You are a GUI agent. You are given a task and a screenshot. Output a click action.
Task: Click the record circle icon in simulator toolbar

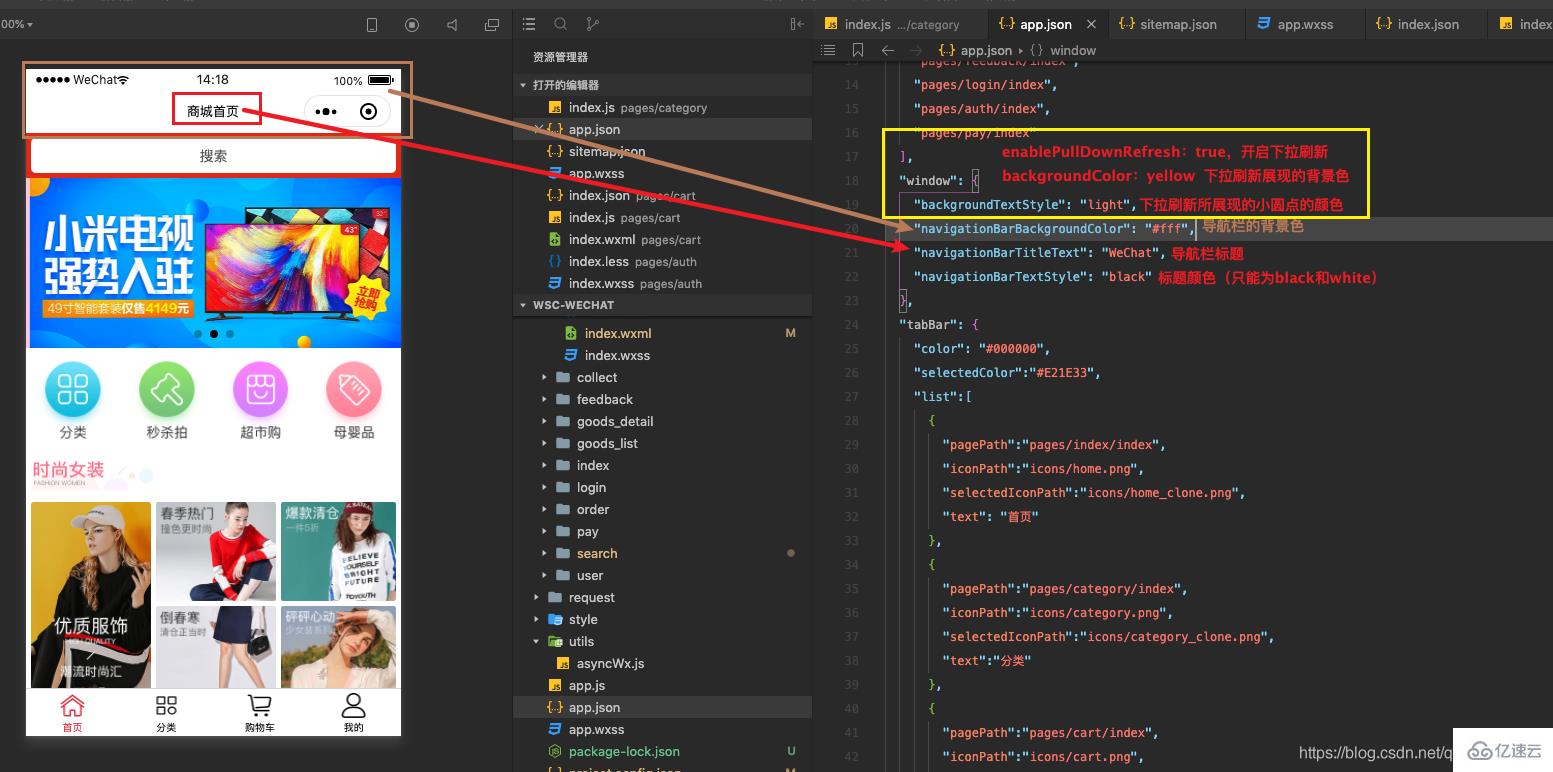click(412, 25)
